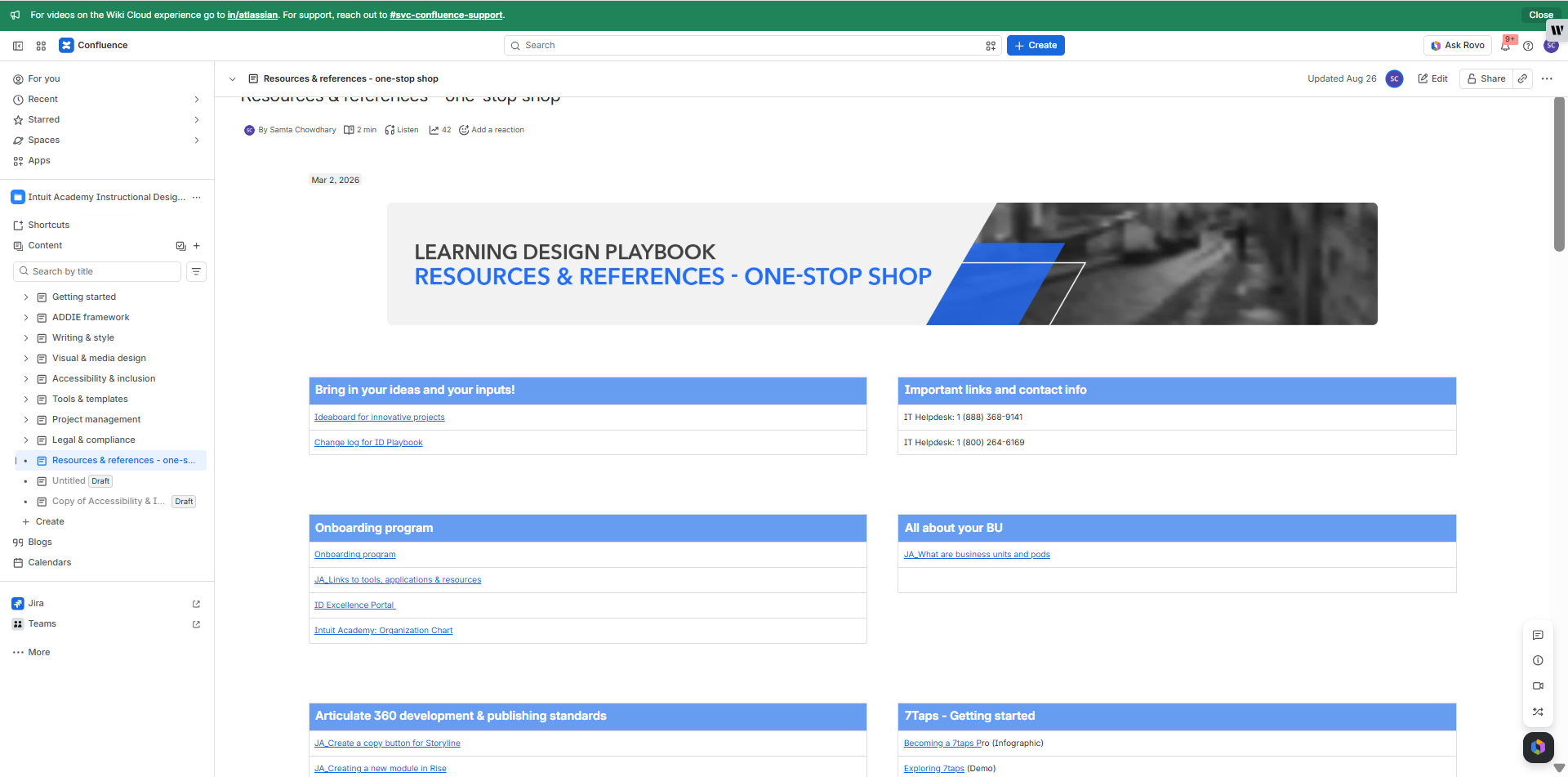Open search filter apps icon in search bar
The image size is (1568, 777).
point(991,46)
